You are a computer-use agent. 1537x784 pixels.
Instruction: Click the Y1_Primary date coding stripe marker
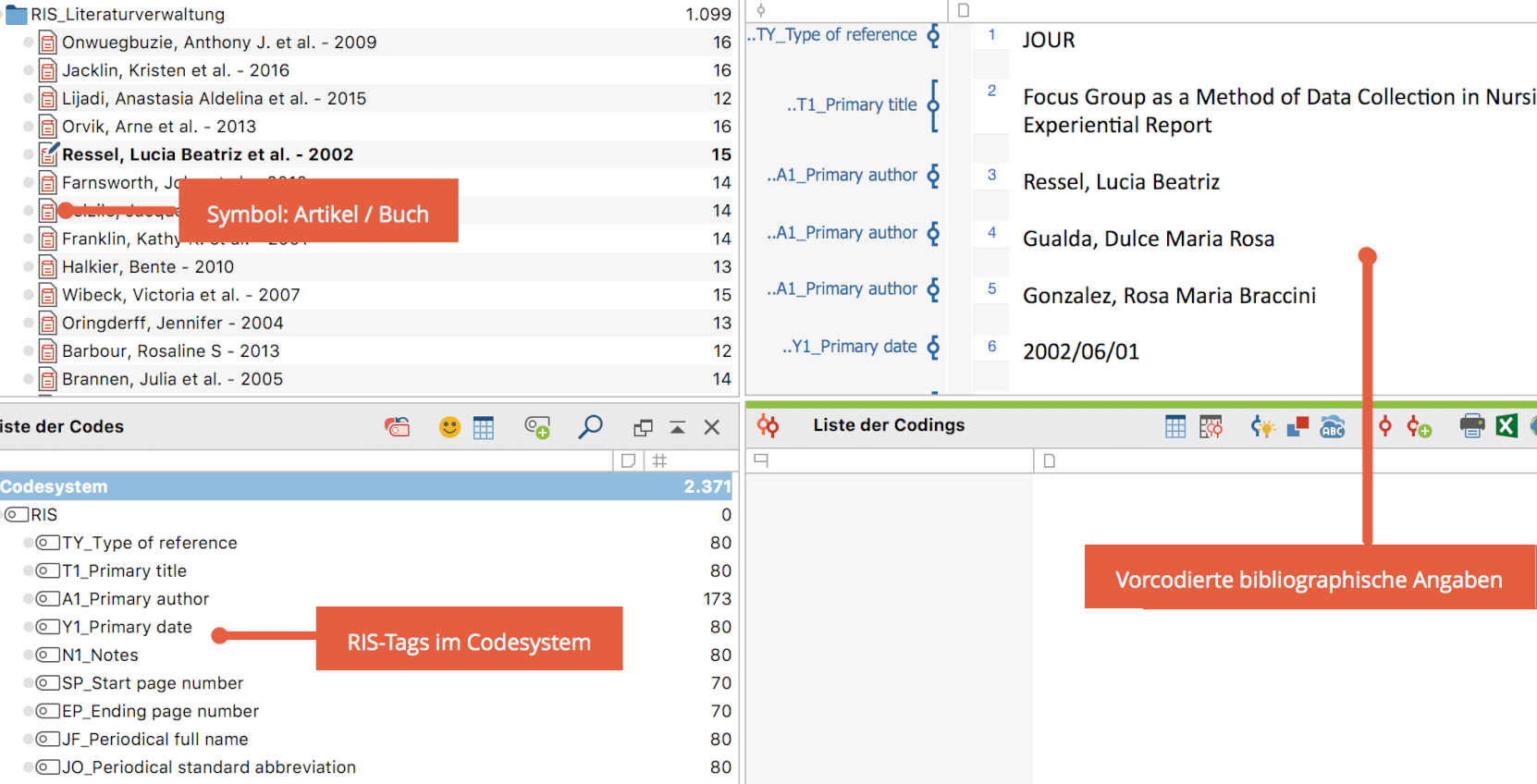933,347
